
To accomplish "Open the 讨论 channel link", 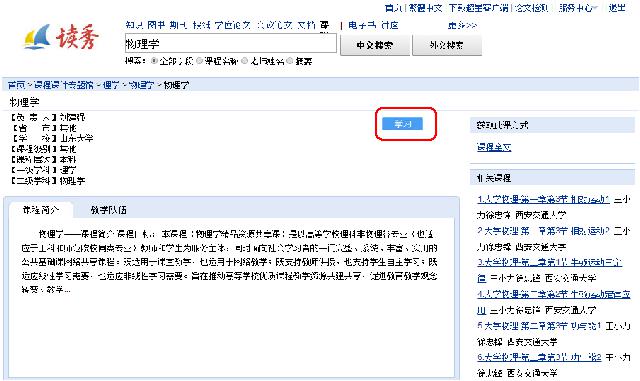I will 390,25.
